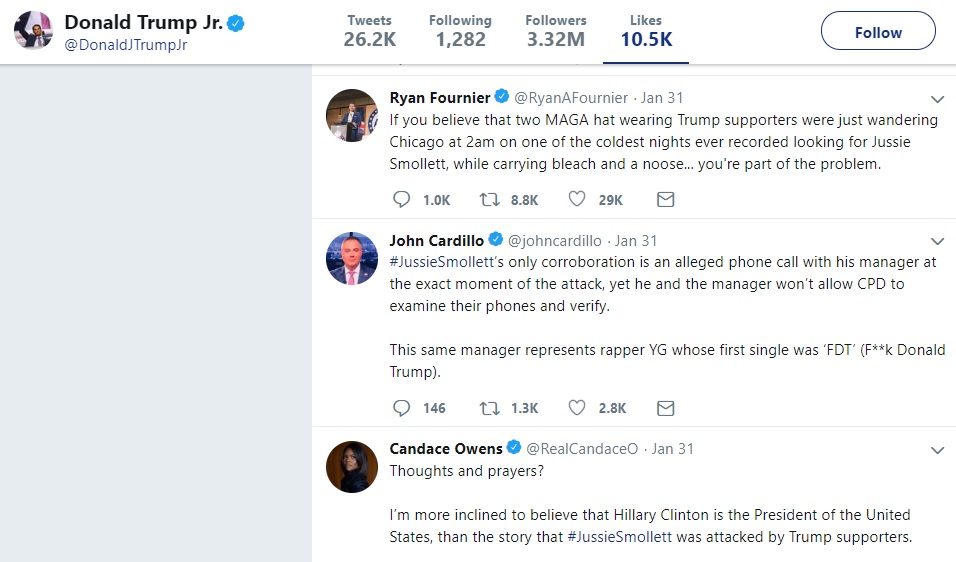Viewport: 956px width, 562px height.
Task: Send John Cardillo's tweet via direct message
Action: coord(665,408)
